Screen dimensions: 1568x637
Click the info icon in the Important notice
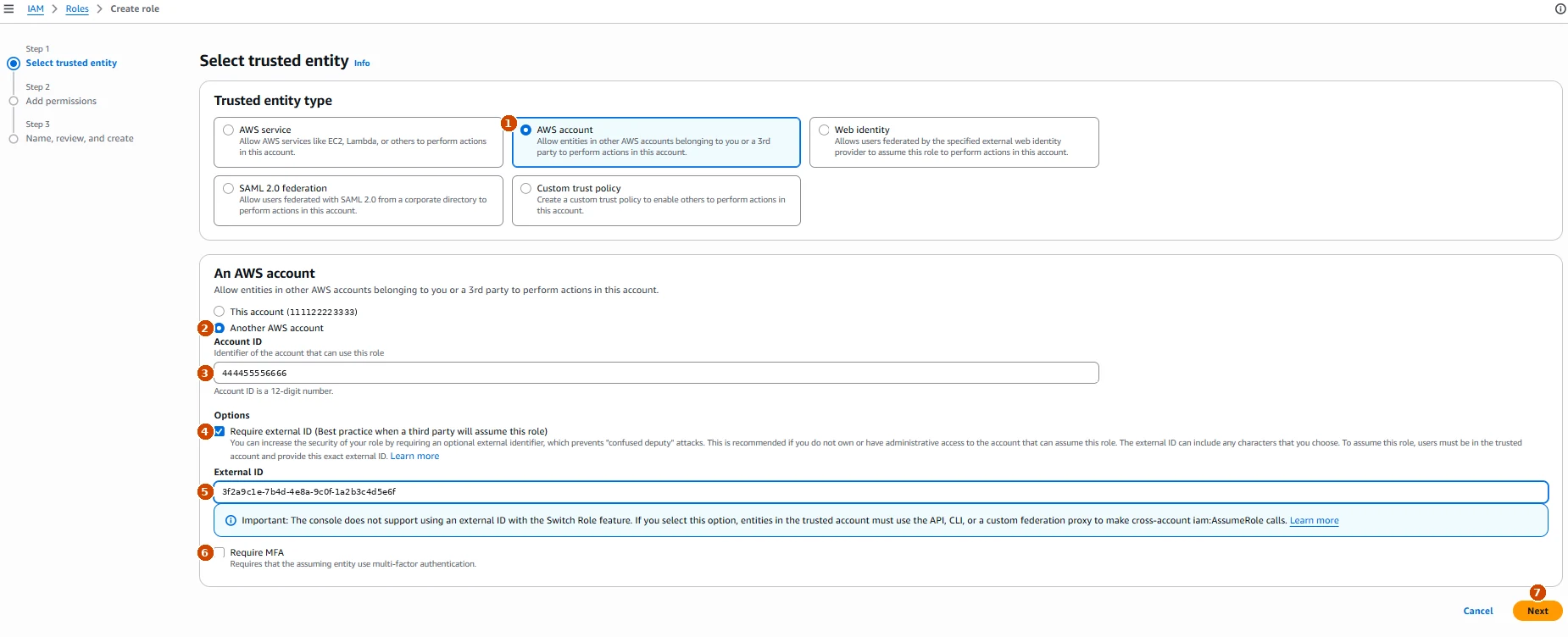pos(231,520)
